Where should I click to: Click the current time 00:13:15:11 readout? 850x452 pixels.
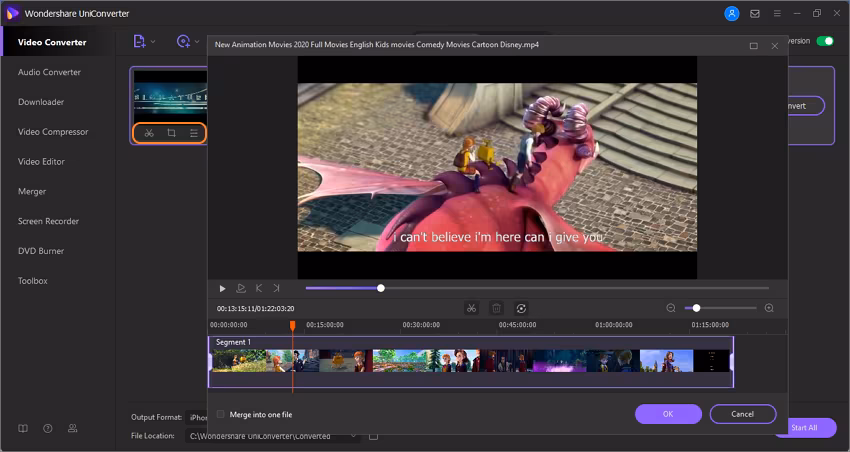(236, 308)
